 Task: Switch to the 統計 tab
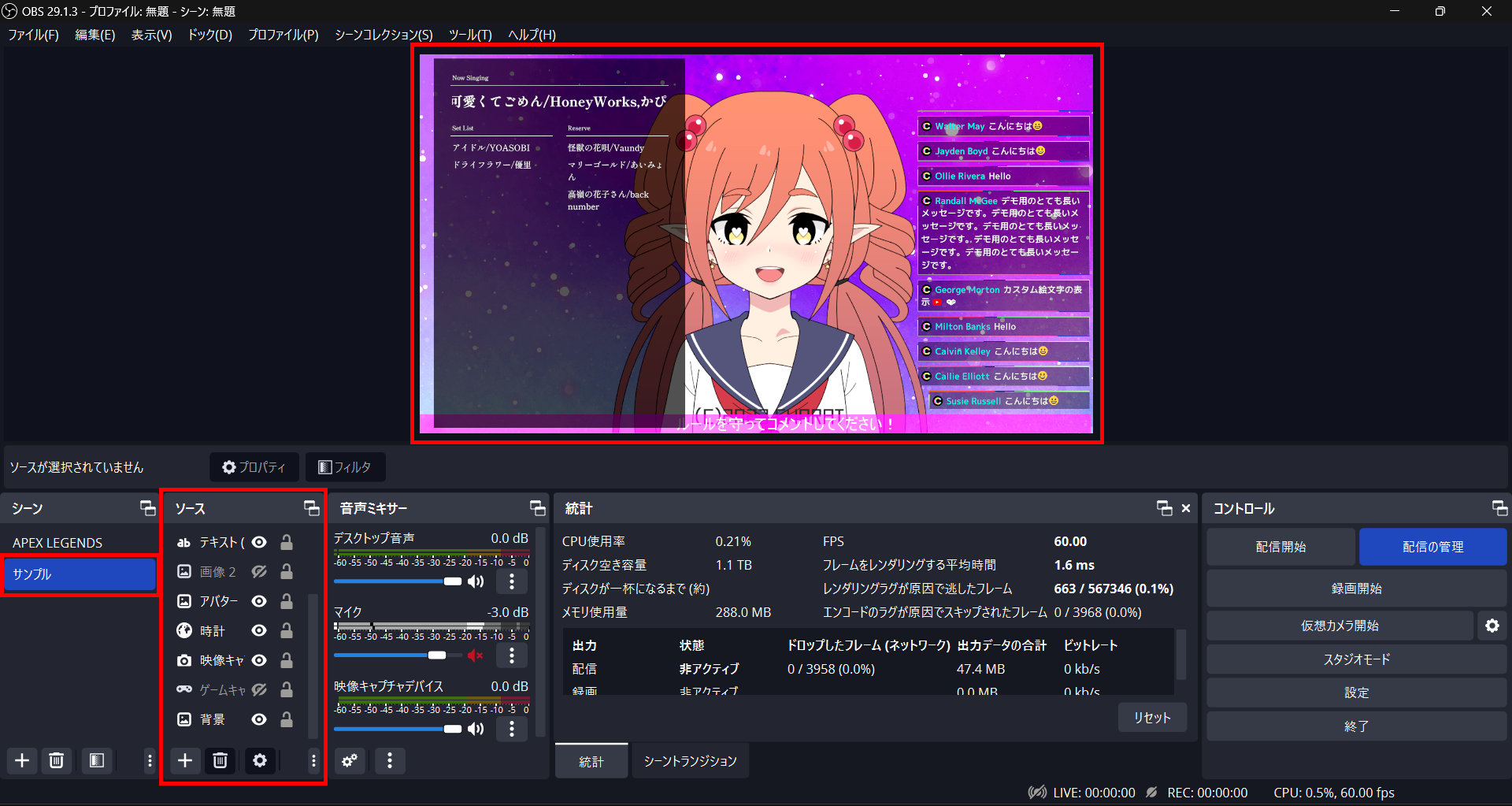[591, 761]
